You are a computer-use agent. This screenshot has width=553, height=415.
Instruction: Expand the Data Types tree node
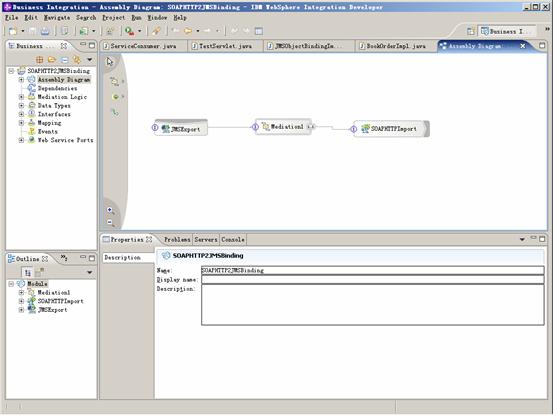click(x=21, y=105)
